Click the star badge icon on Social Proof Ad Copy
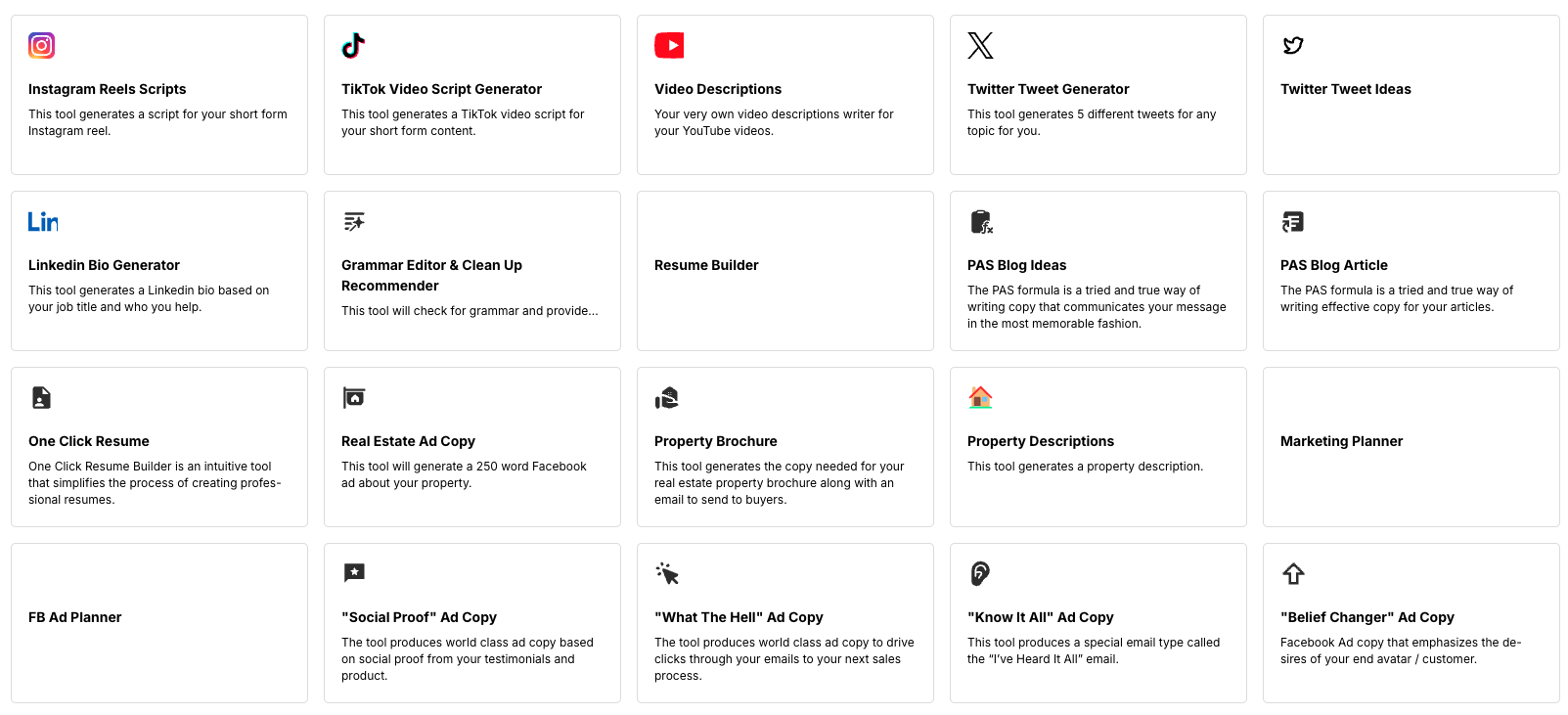Screen dimensions: 1568x715 point(353,573)
